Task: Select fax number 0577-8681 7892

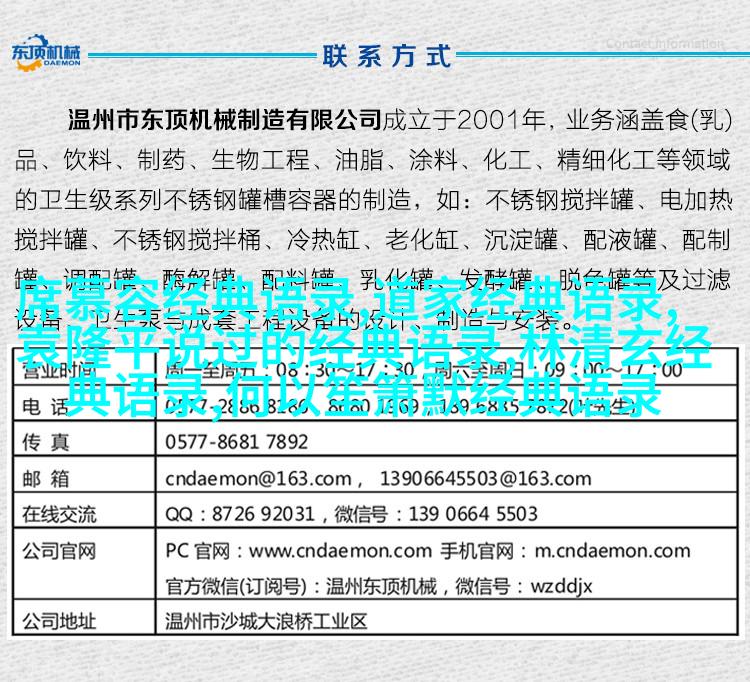Action: point(236,442)
